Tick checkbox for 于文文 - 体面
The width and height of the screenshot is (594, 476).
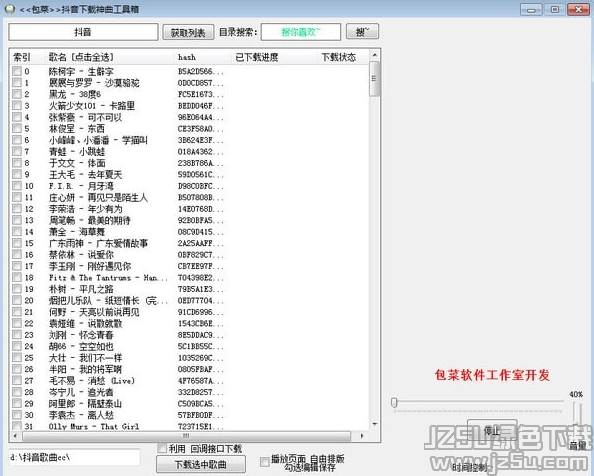(x=17, y=162)
